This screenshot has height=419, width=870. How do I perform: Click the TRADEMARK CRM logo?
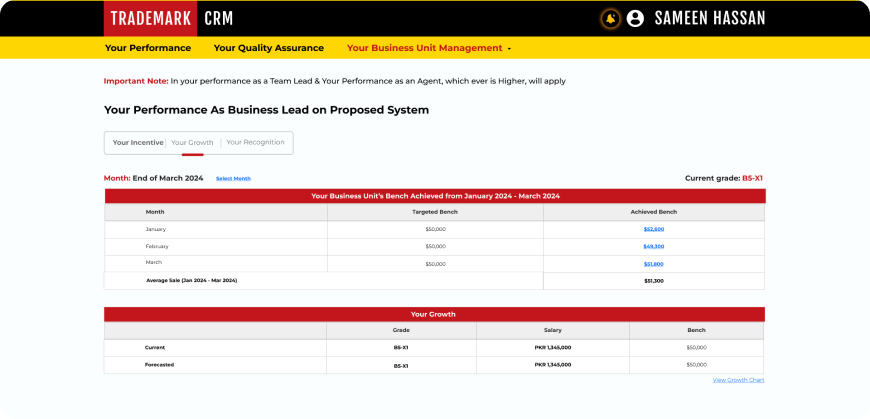169,18
